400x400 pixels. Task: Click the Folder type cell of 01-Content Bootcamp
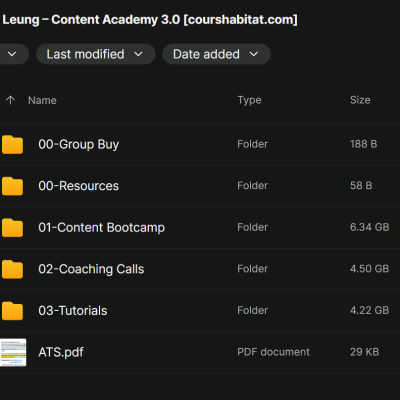(253, 227)
